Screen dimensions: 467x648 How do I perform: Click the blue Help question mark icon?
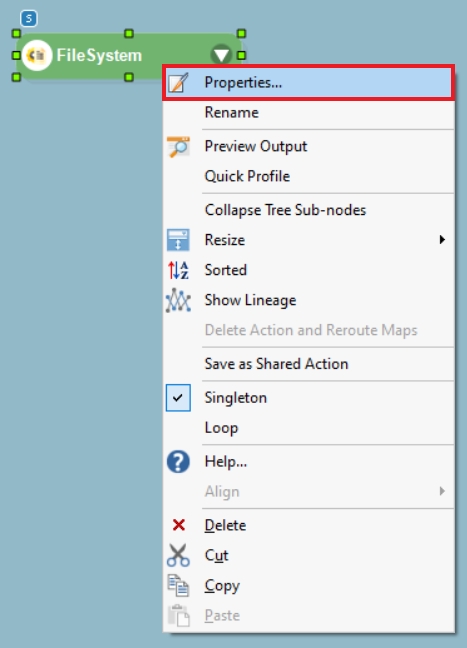pyautogui.click(x=178, y=462)
